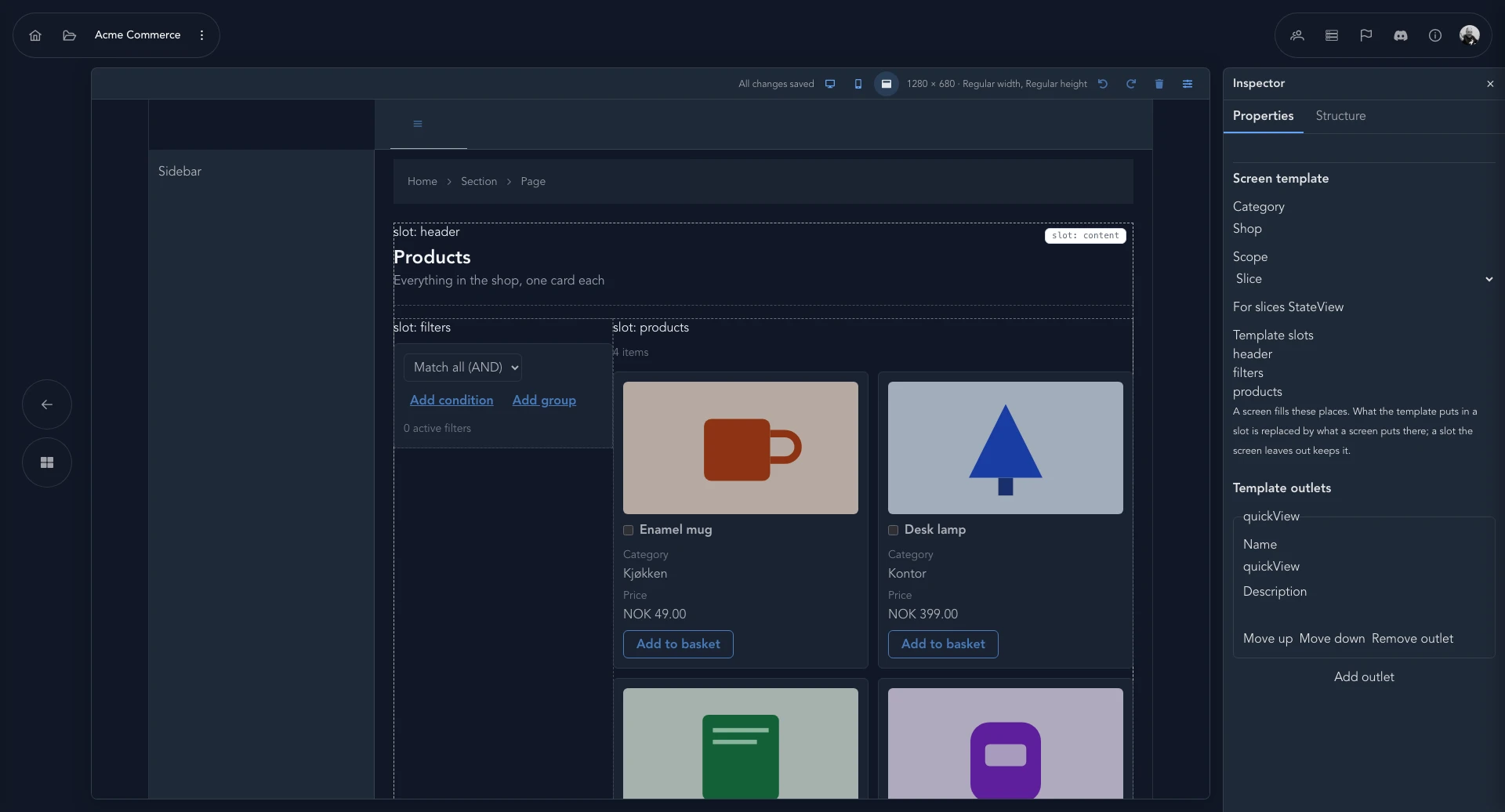Delete with the trash icon
1505x812 pixels.
(x=1159, y=84)
